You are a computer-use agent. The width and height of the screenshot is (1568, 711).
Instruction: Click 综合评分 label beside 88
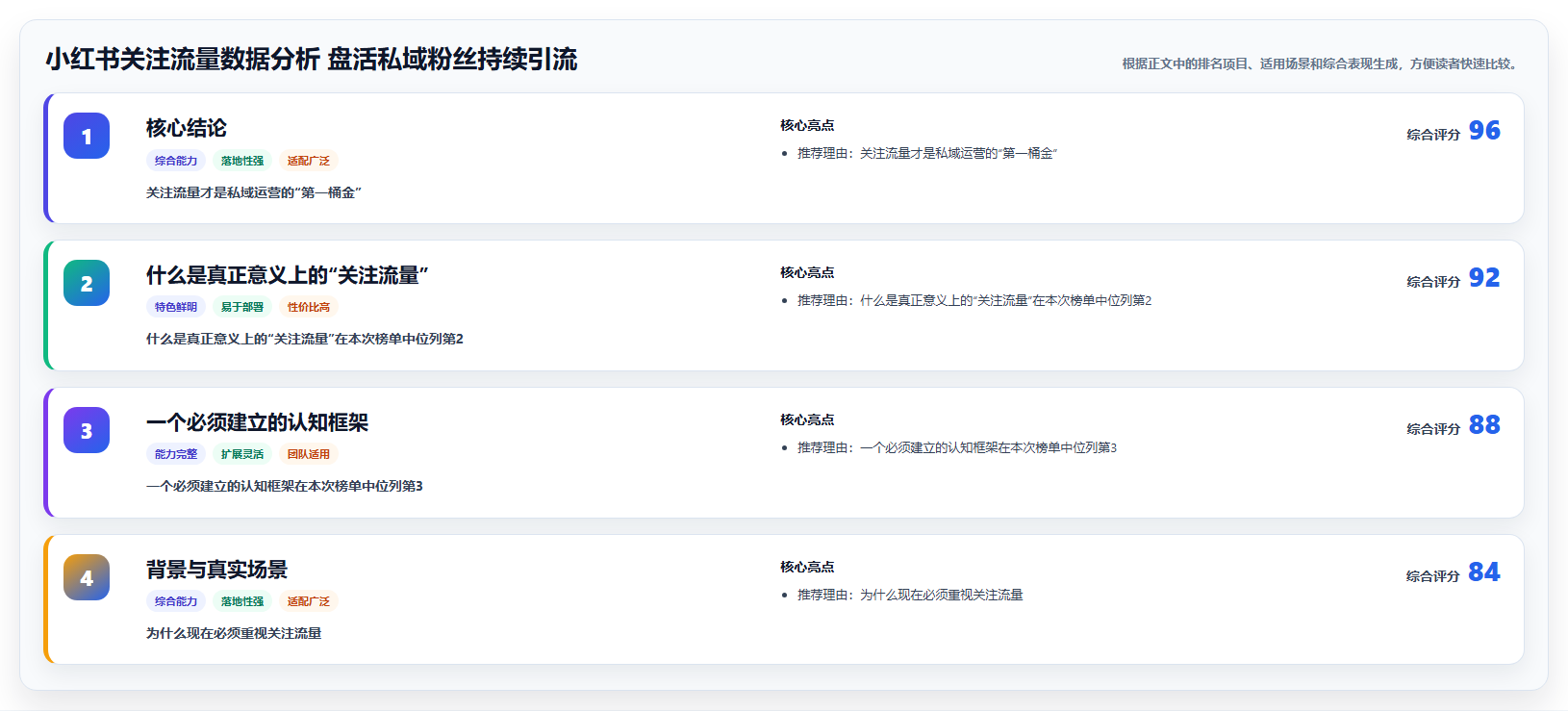pyautogui.click(x=1433, y=429)
